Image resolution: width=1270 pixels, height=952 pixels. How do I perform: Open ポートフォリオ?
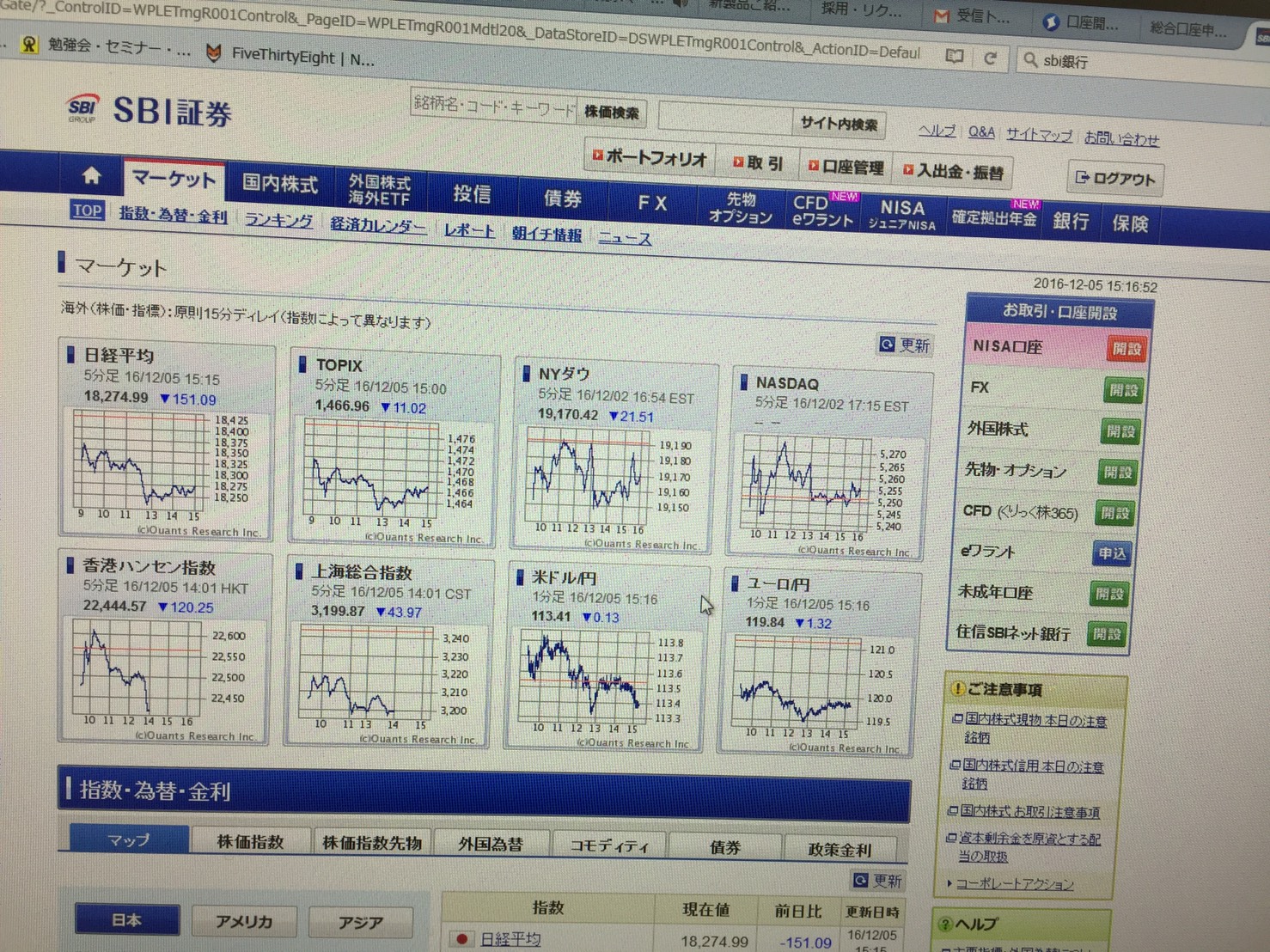click(649, 157)
